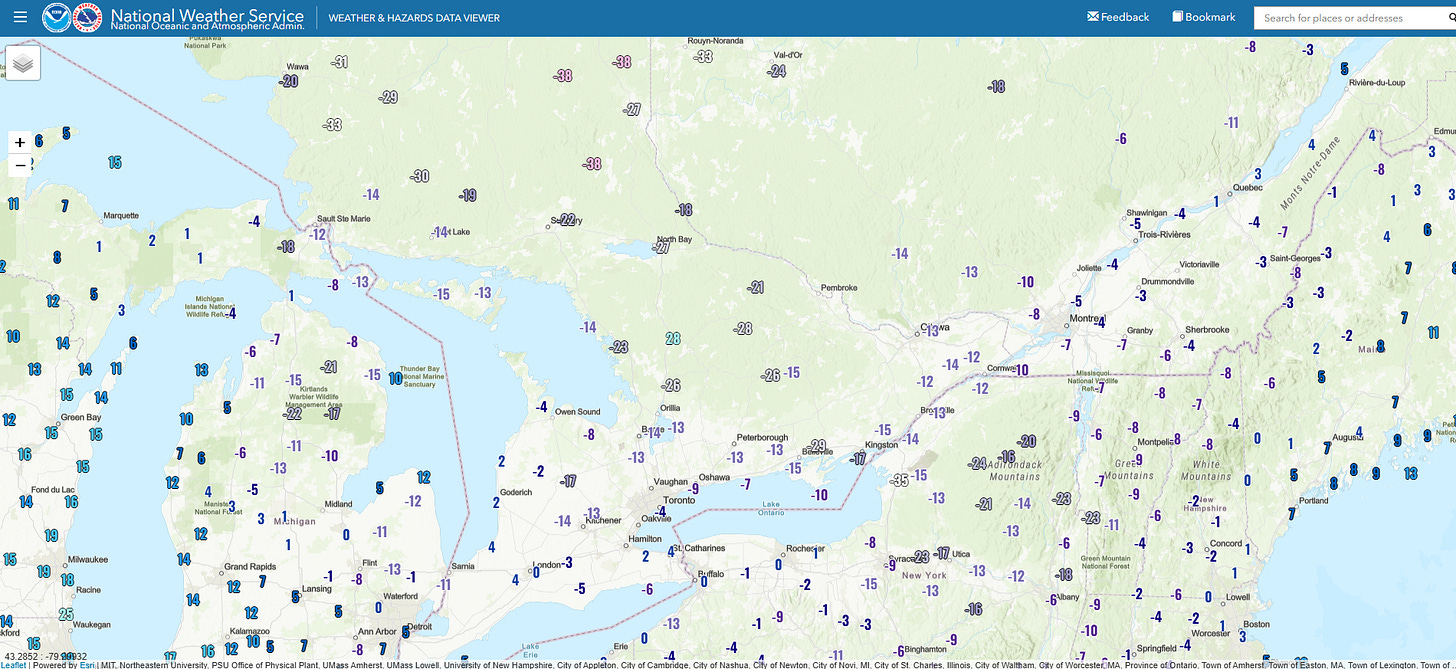Click the Sherbrooke city label
The image size is (1456, 669).
(1207, 329)
